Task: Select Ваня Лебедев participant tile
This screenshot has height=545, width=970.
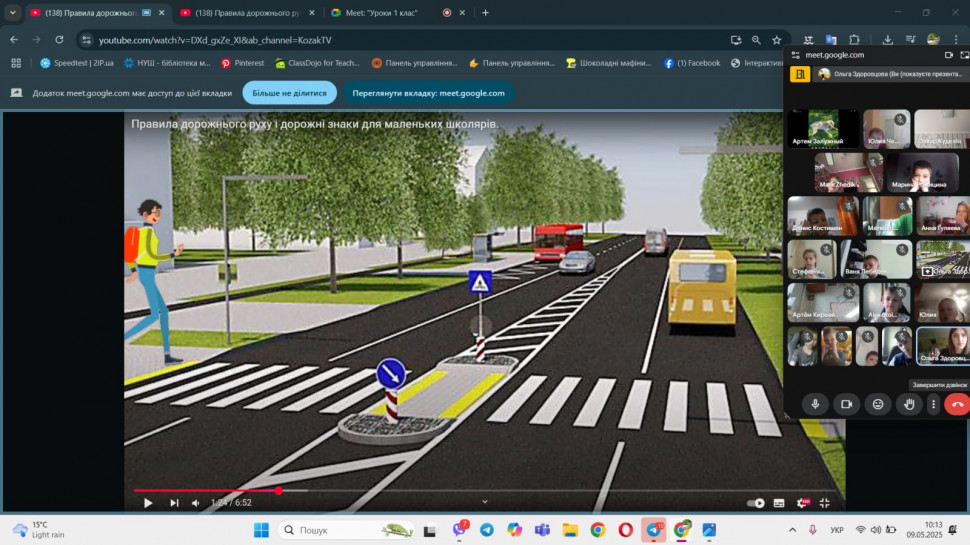Action: click(876, 259)
